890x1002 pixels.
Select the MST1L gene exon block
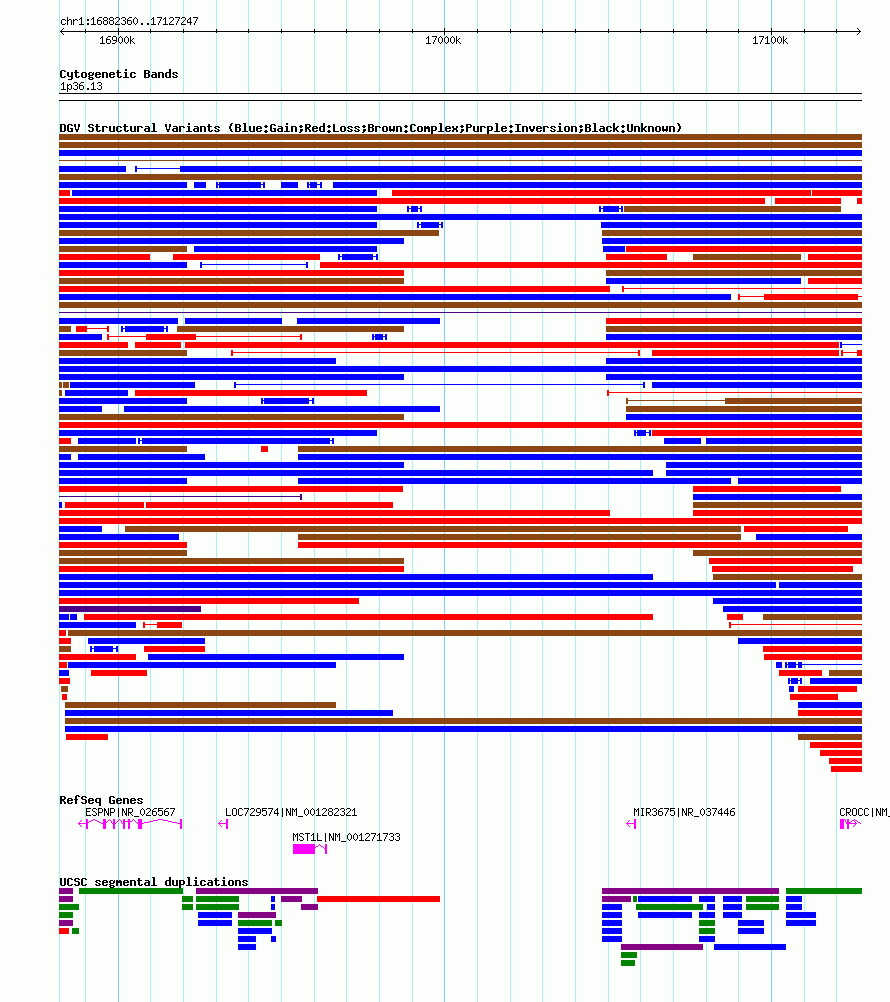[x=304, y=849]
